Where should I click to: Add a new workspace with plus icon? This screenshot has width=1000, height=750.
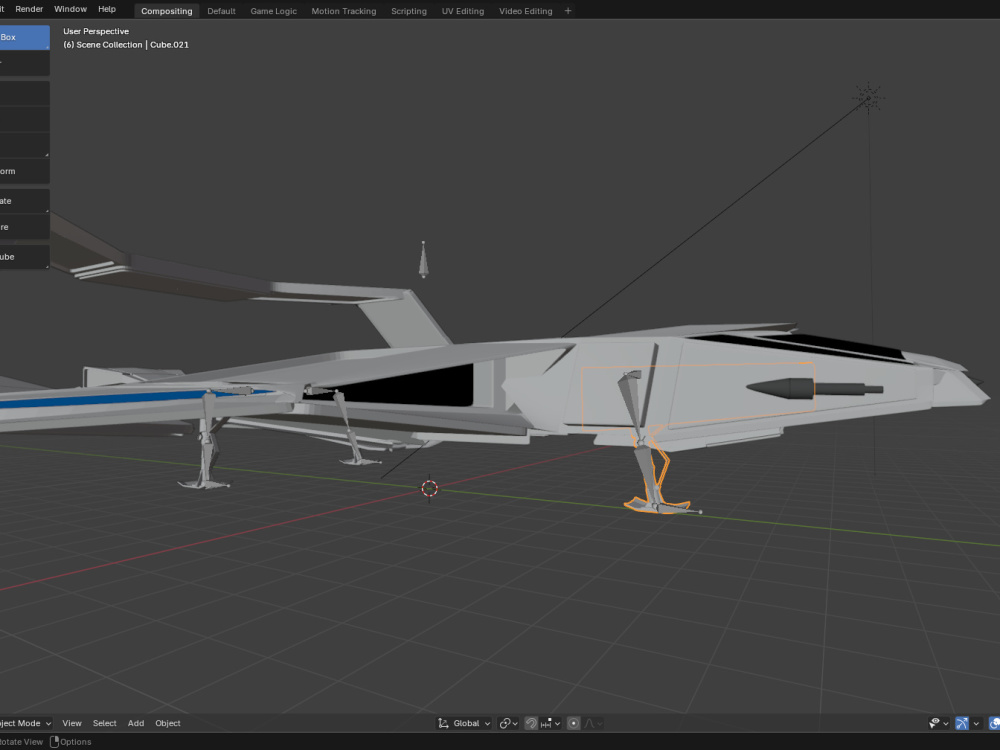coord(568,11)
